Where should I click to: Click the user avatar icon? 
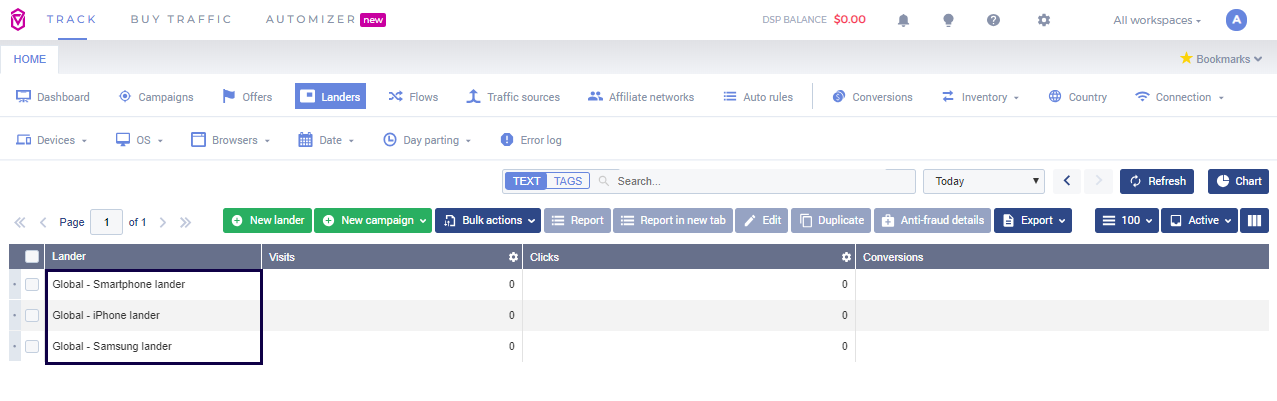click(1236, 20)
